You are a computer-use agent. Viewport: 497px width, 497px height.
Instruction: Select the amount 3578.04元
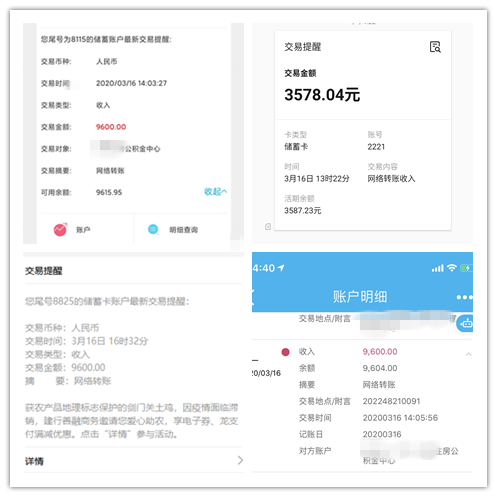[x=322, y=95]
